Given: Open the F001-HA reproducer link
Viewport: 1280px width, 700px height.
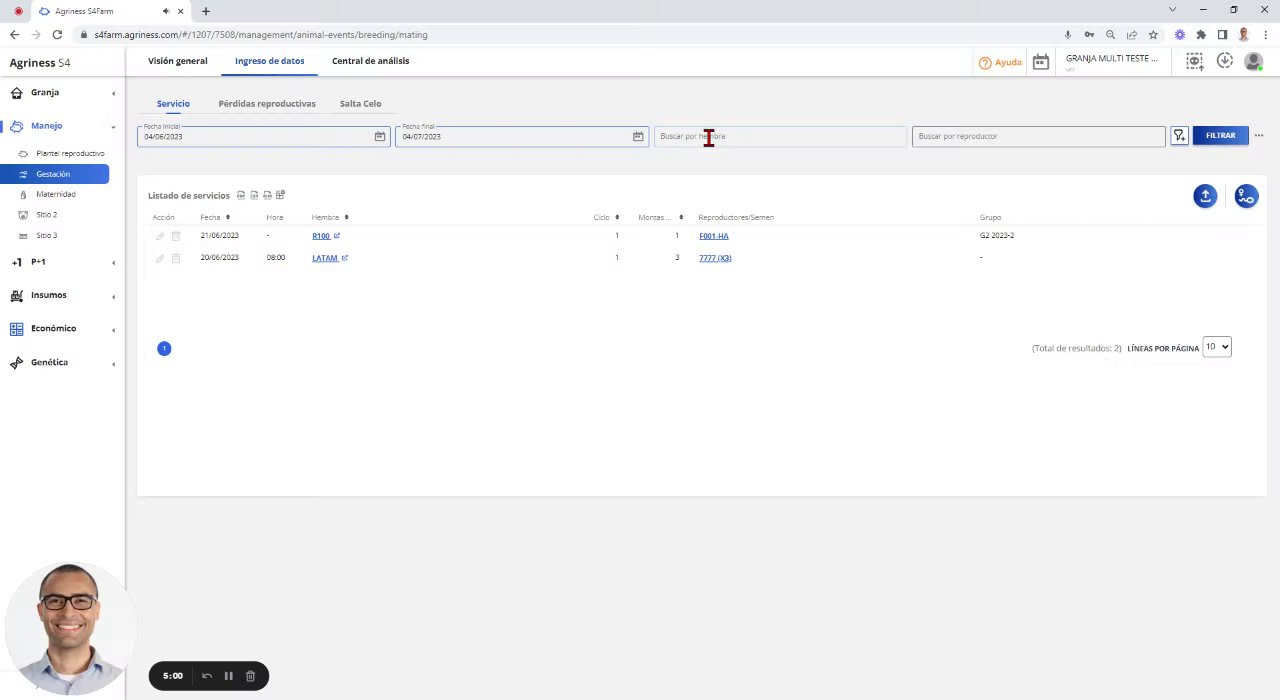Looking at the screenshot, I should pos(714,236).
